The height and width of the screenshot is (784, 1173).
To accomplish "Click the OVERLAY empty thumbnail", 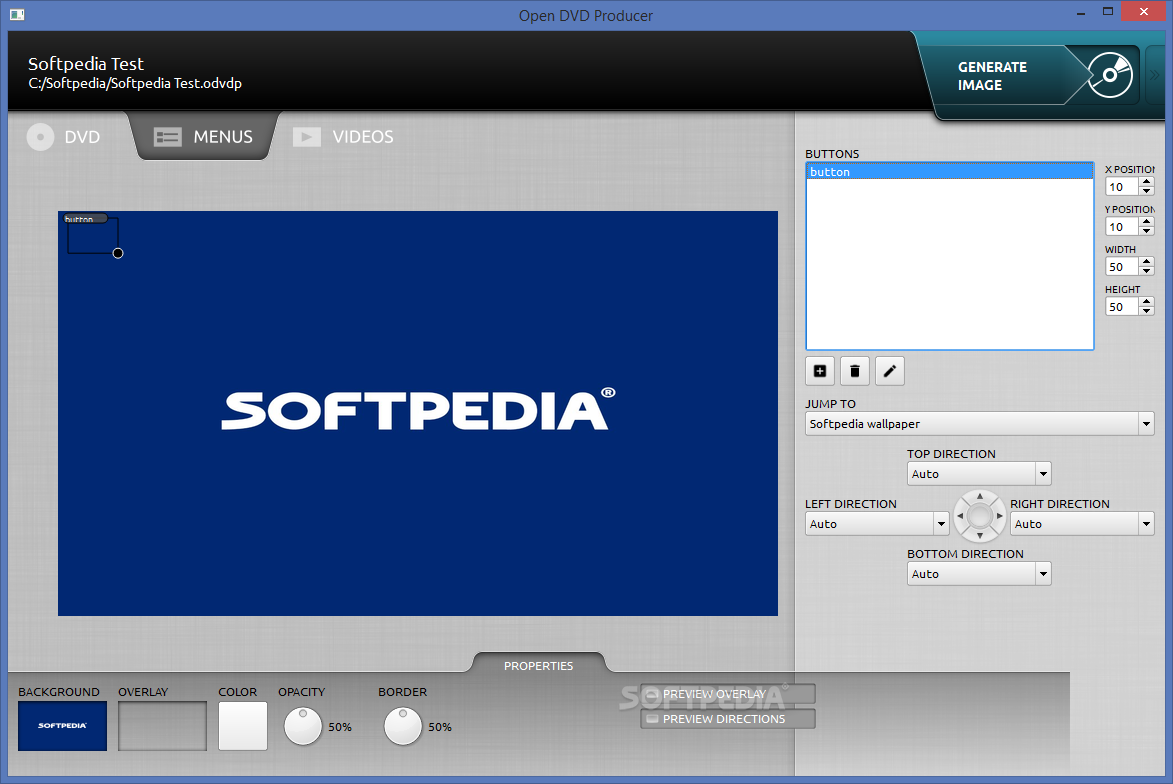I will 162,726.
